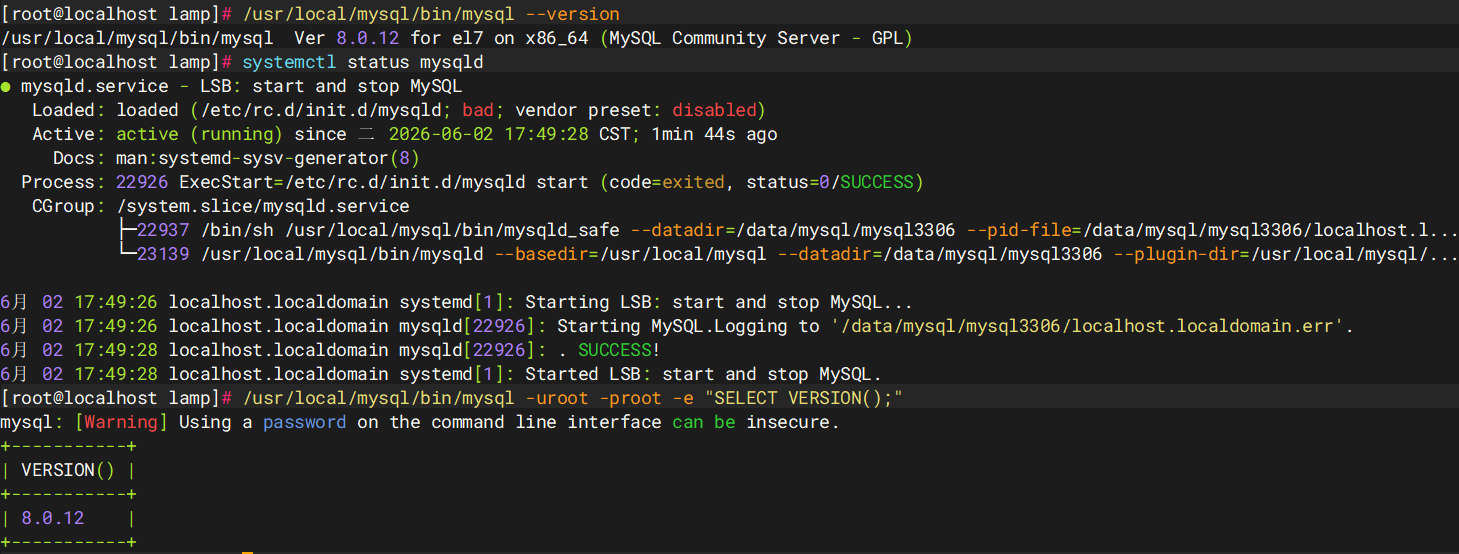Click the '8.0.12' value in result table

53,518
